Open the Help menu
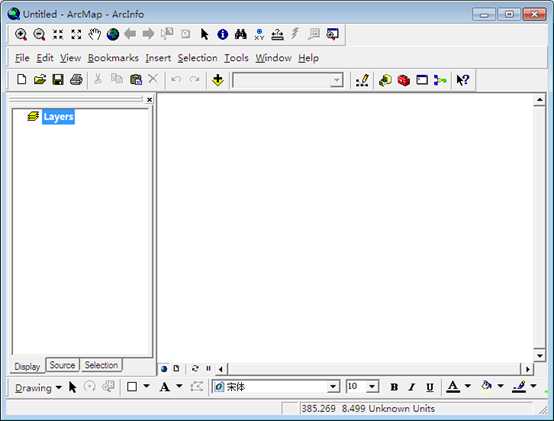554x421 pixels. (x=308, y=58)
